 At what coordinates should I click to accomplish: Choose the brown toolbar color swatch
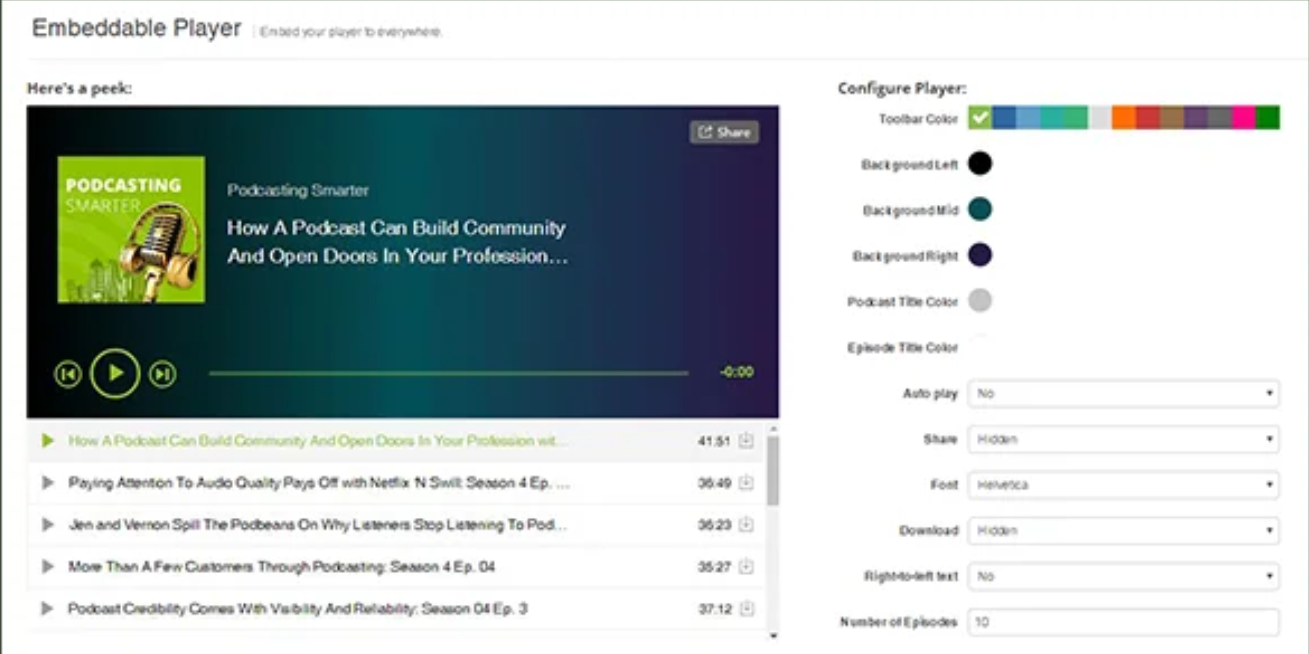[x=1172, y=118]
